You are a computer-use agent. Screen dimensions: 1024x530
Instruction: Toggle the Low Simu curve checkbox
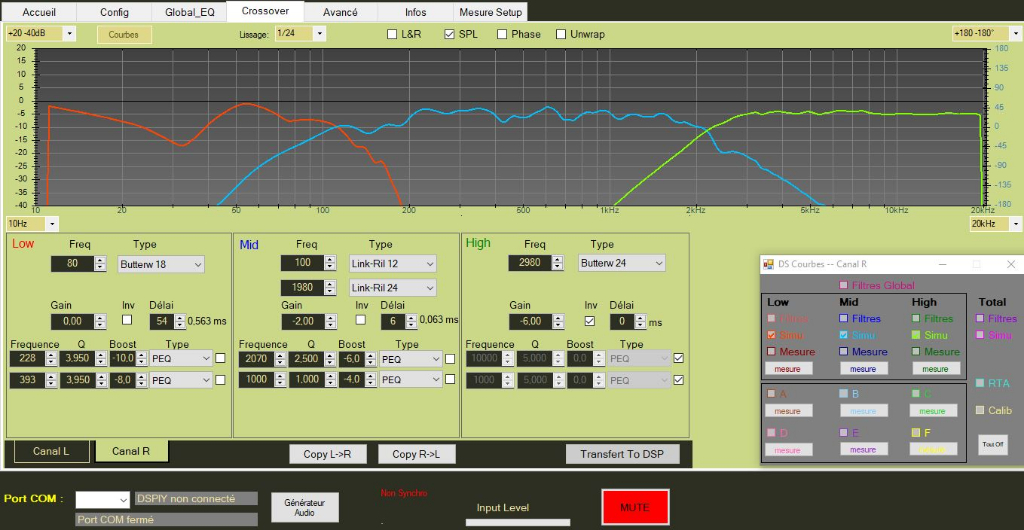[771, 335]
